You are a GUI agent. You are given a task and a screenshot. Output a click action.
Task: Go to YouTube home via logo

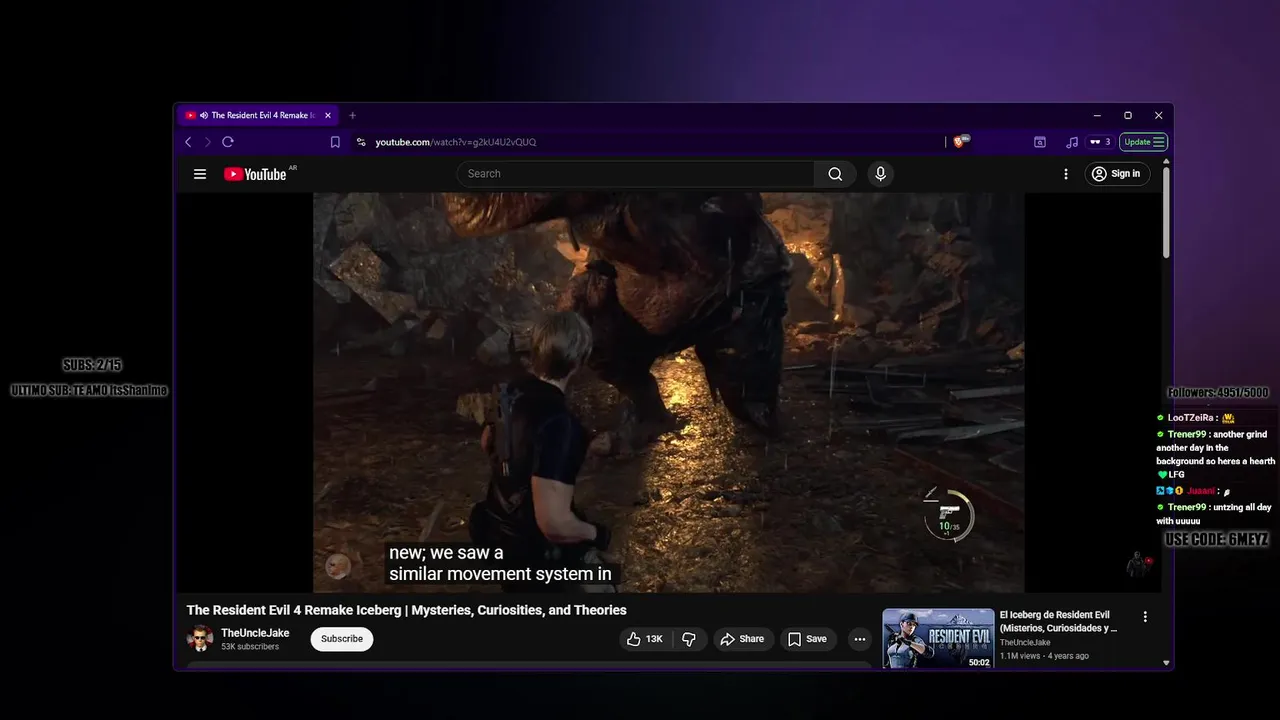(256, 174)
